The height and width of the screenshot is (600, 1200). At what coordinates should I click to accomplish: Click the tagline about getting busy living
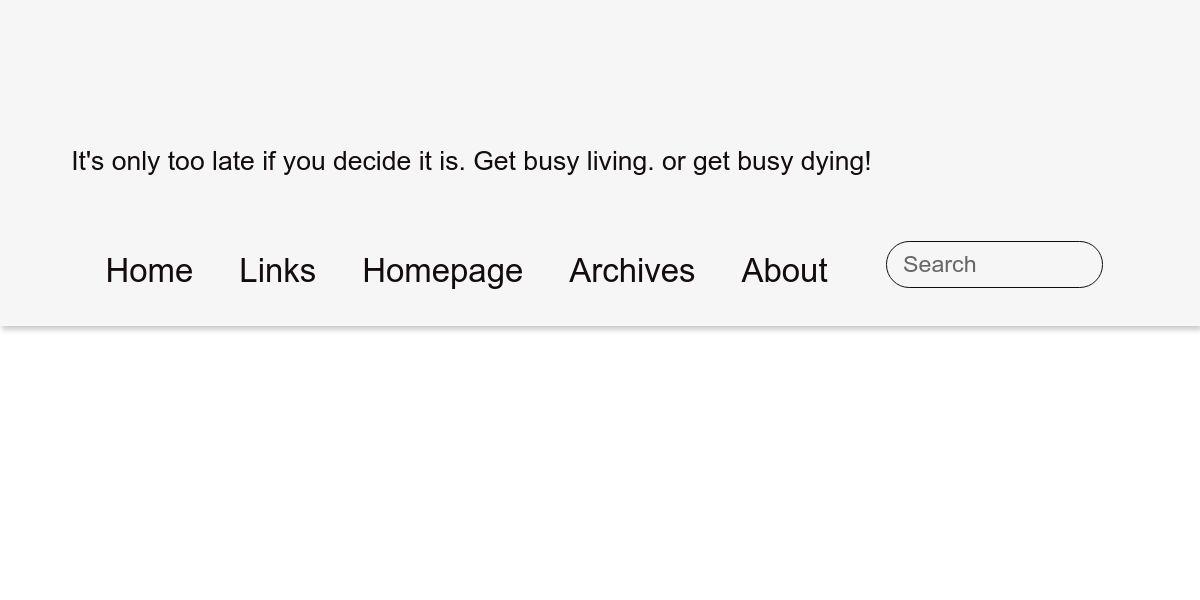[471, 161]
